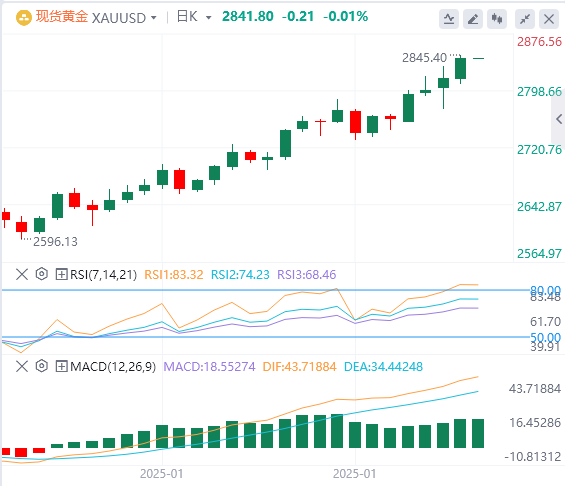The width and height of the screenshot is (565, 486).
Task: Open MACD indicator settings
Action: 42,366
